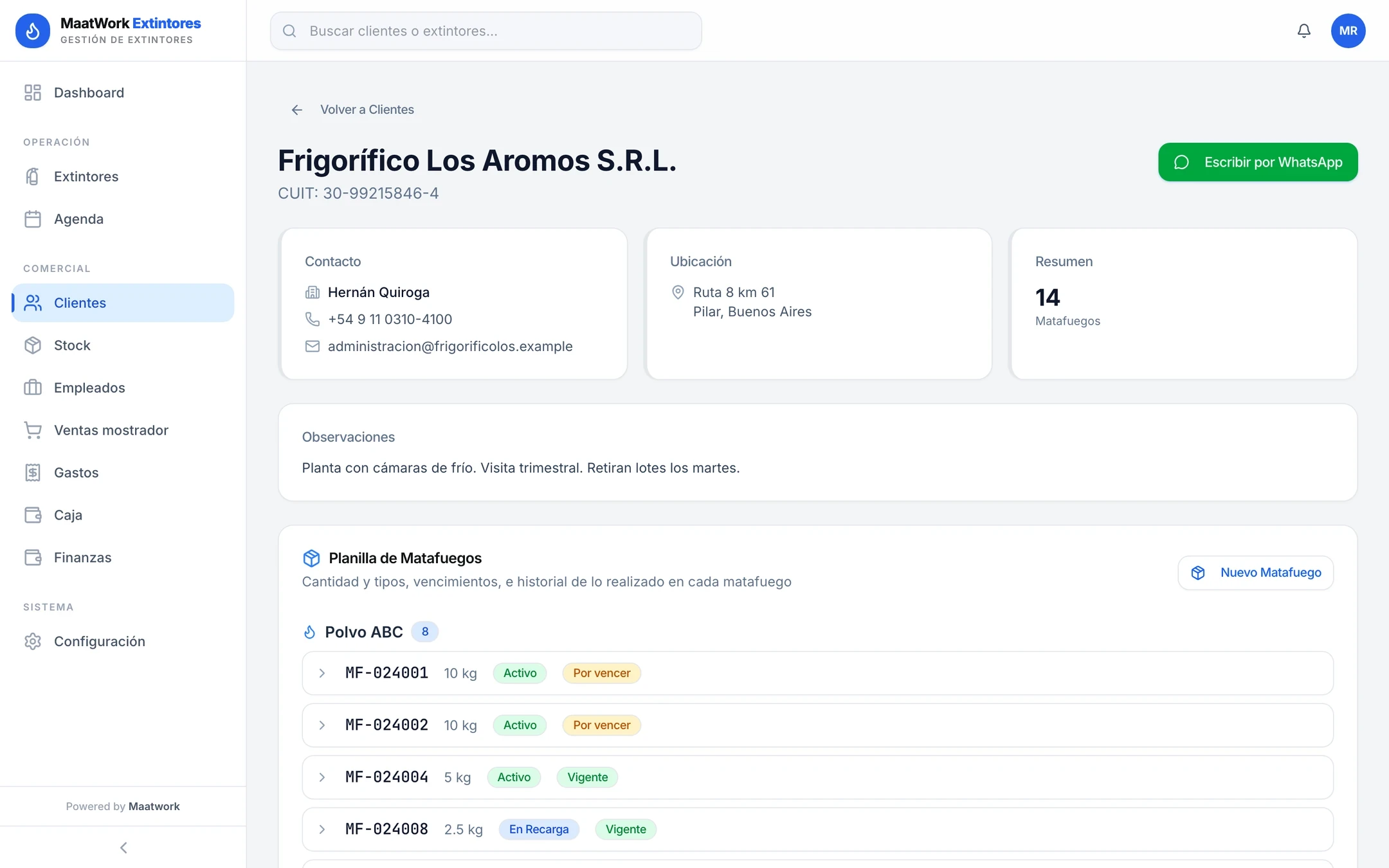
Task: Navigate to Finanzas
Action: pyautogui.click(x=123, y=557)
